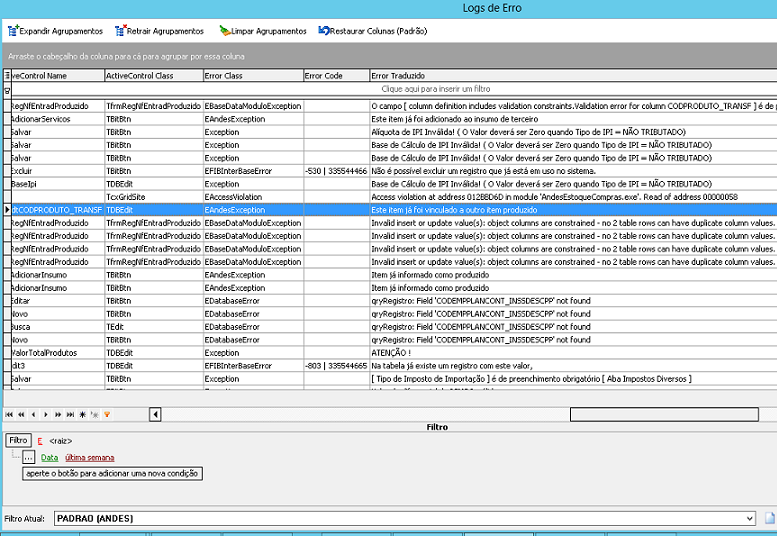The height and width of the screenshot is (536, 777).
Task: Click the filter row to insert a filter
Action: coord(394,89)
